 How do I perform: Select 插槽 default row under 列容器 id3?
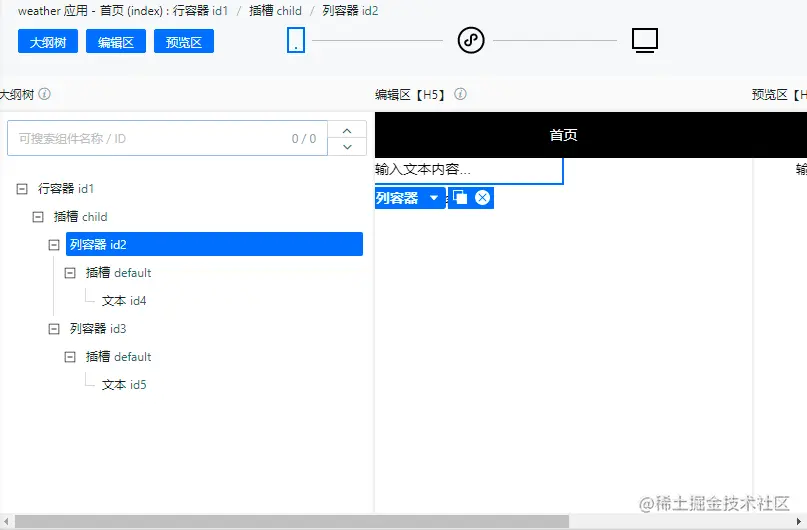click(x=118, y=357)
